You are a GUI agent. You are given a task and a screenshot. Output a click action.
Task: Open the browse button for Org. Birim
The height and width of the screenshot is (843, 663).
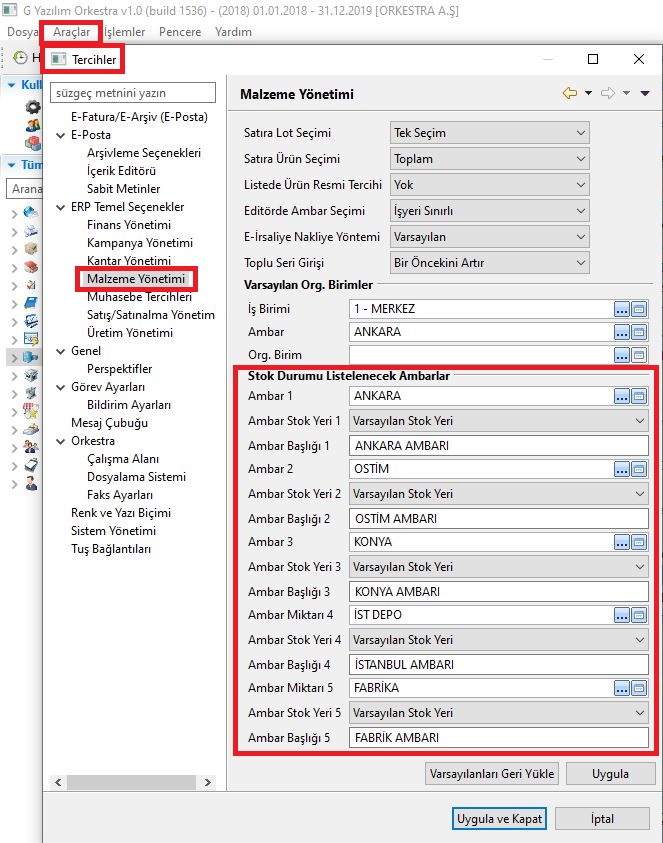coord(622,355)
